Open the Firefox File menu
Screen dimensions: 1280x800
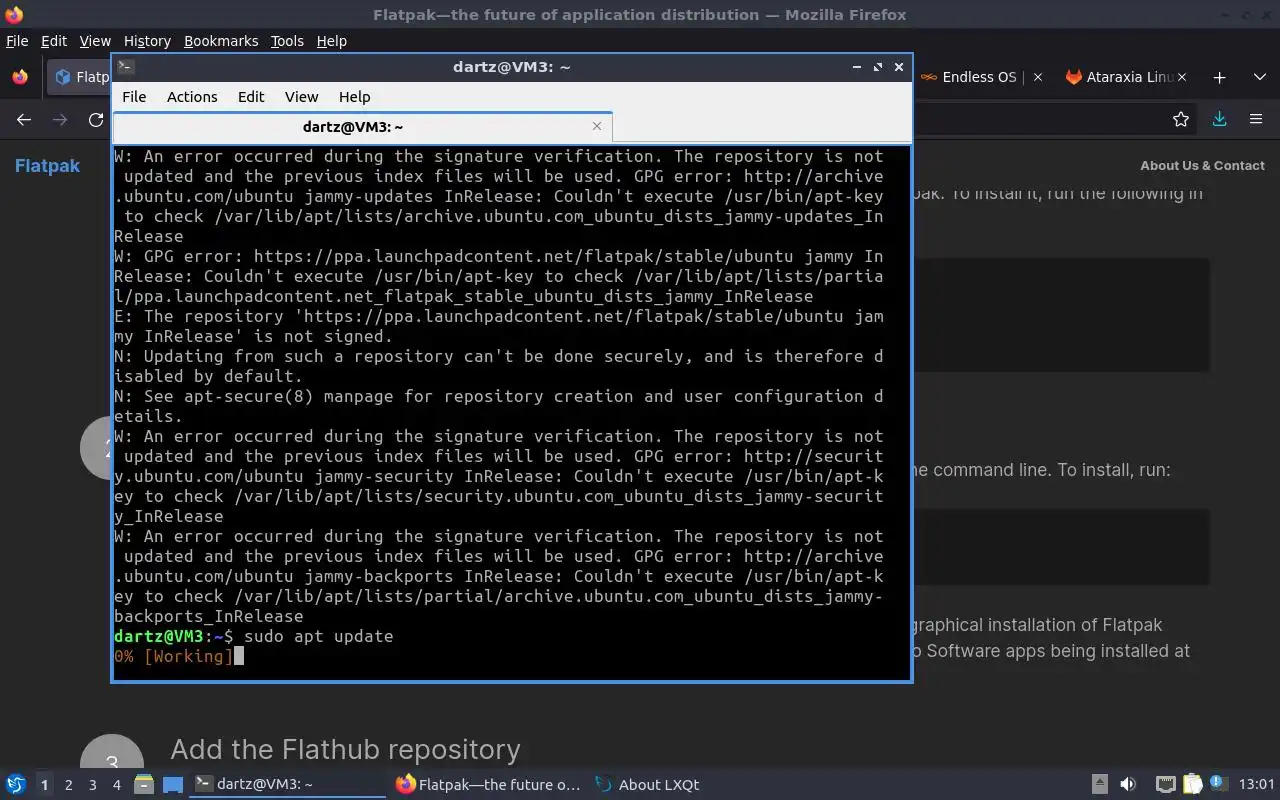(17, 41)
